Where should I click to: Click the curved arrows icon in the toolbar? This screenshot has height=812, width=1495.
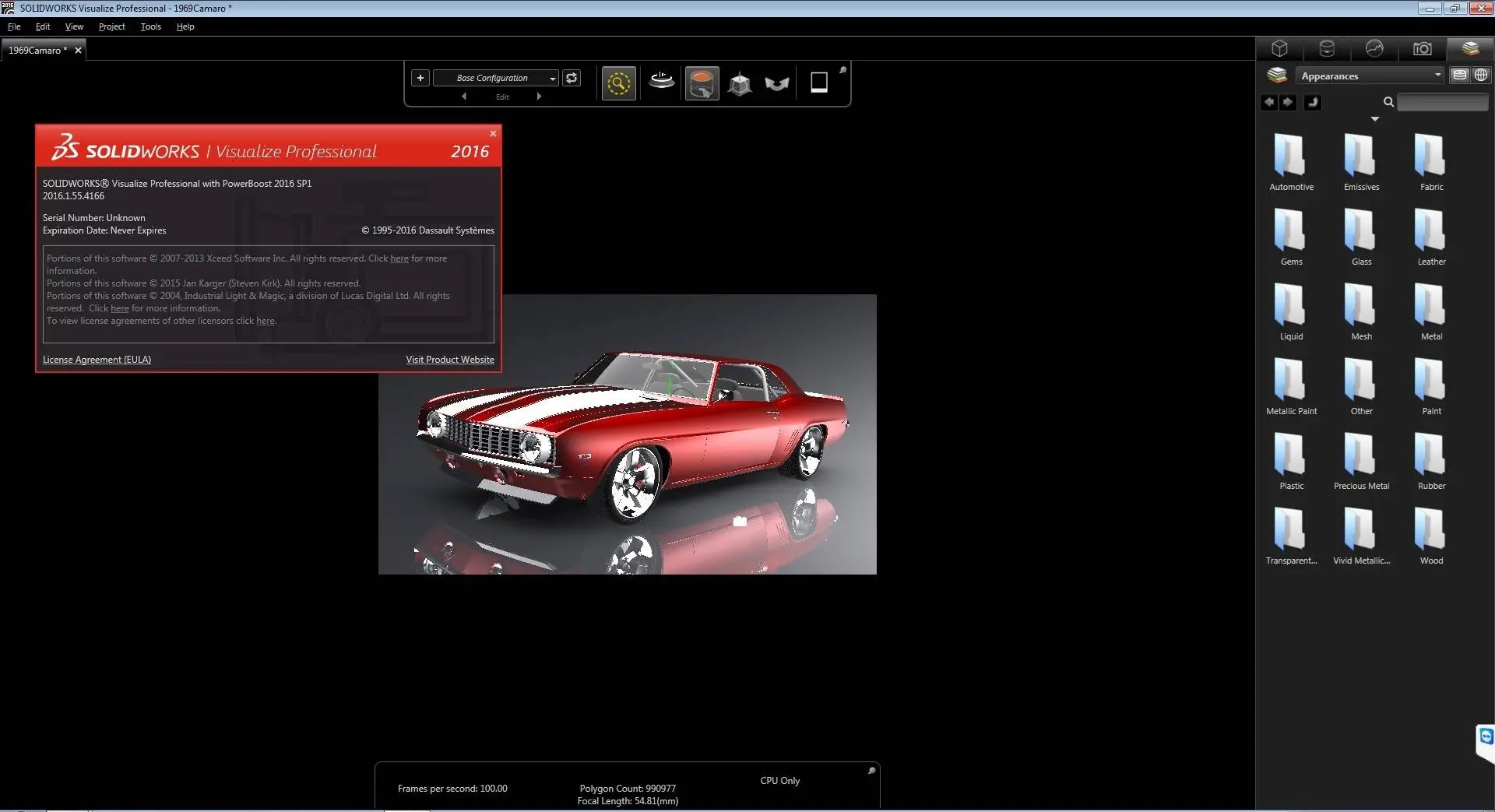tap(777, 83)
